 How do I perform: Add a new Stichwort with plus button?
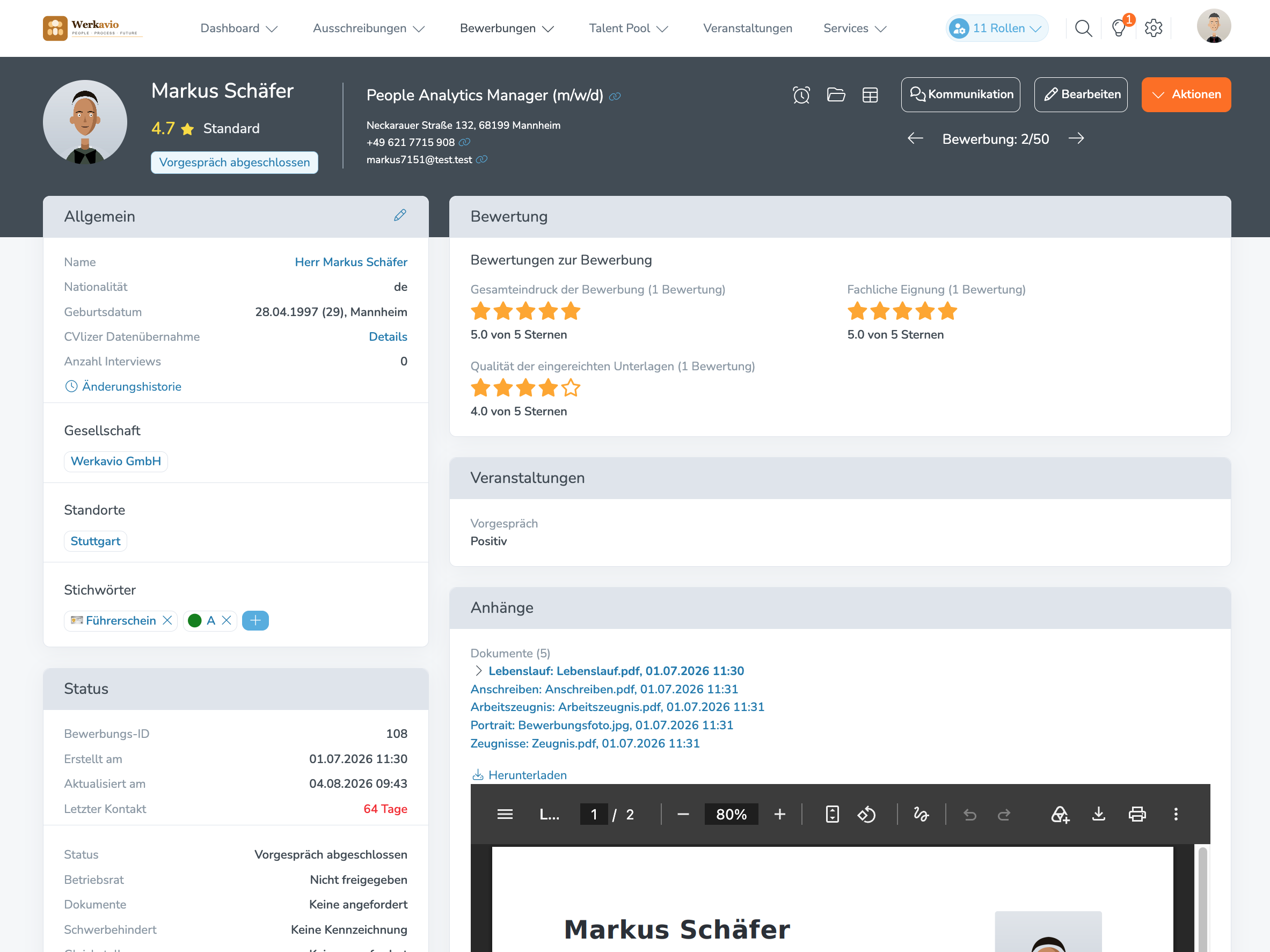[255, 620]
